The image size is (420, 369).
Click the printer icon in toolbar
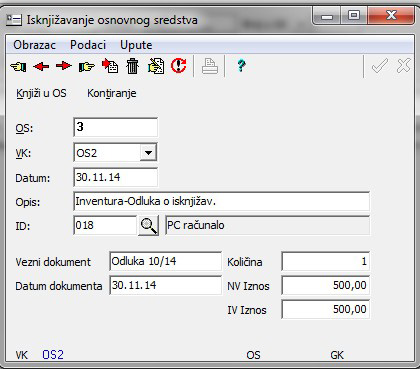(x=210, y=66)
